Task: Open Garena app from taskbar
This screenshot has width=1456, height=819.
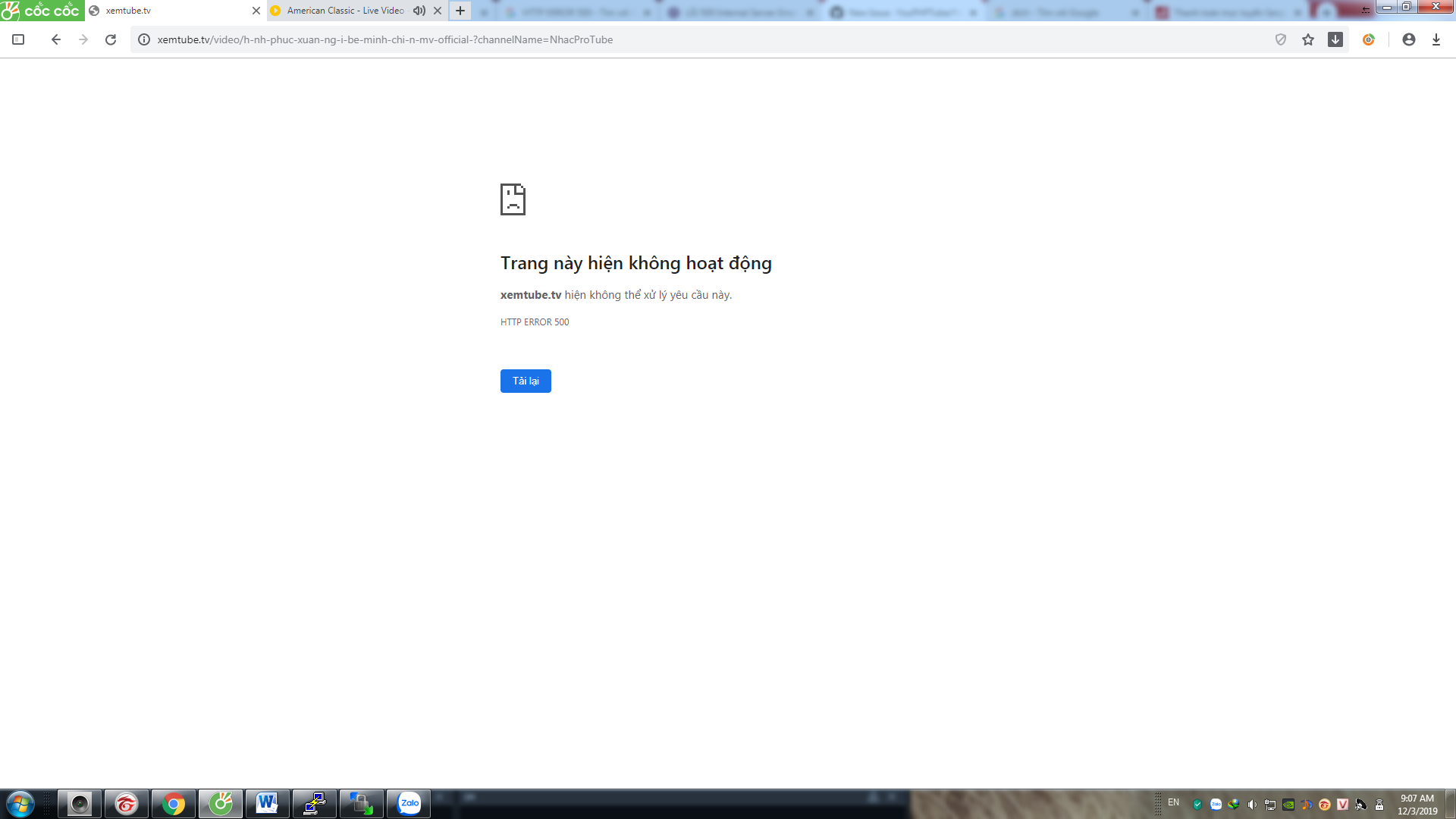Action: coord(127,804)
